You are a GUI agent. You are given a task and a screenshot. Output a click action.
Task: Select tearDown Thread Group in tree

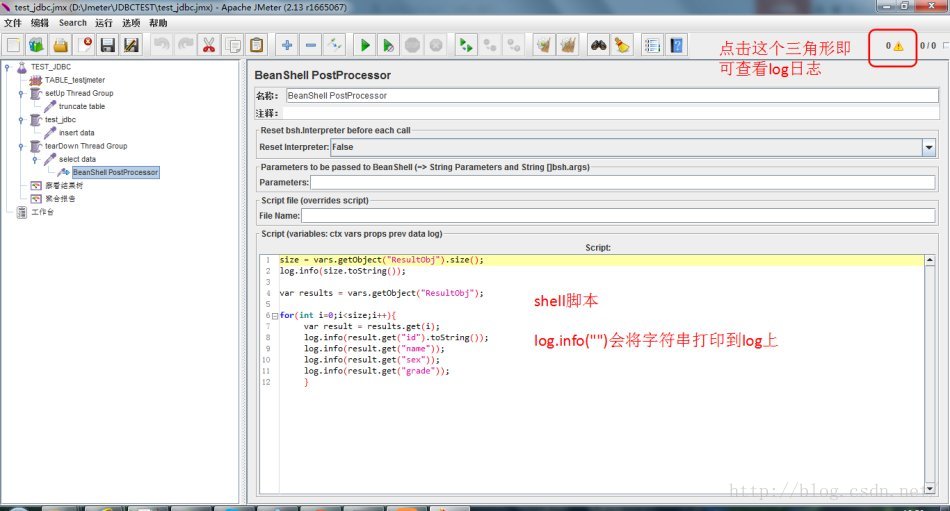tap(86, 146)
